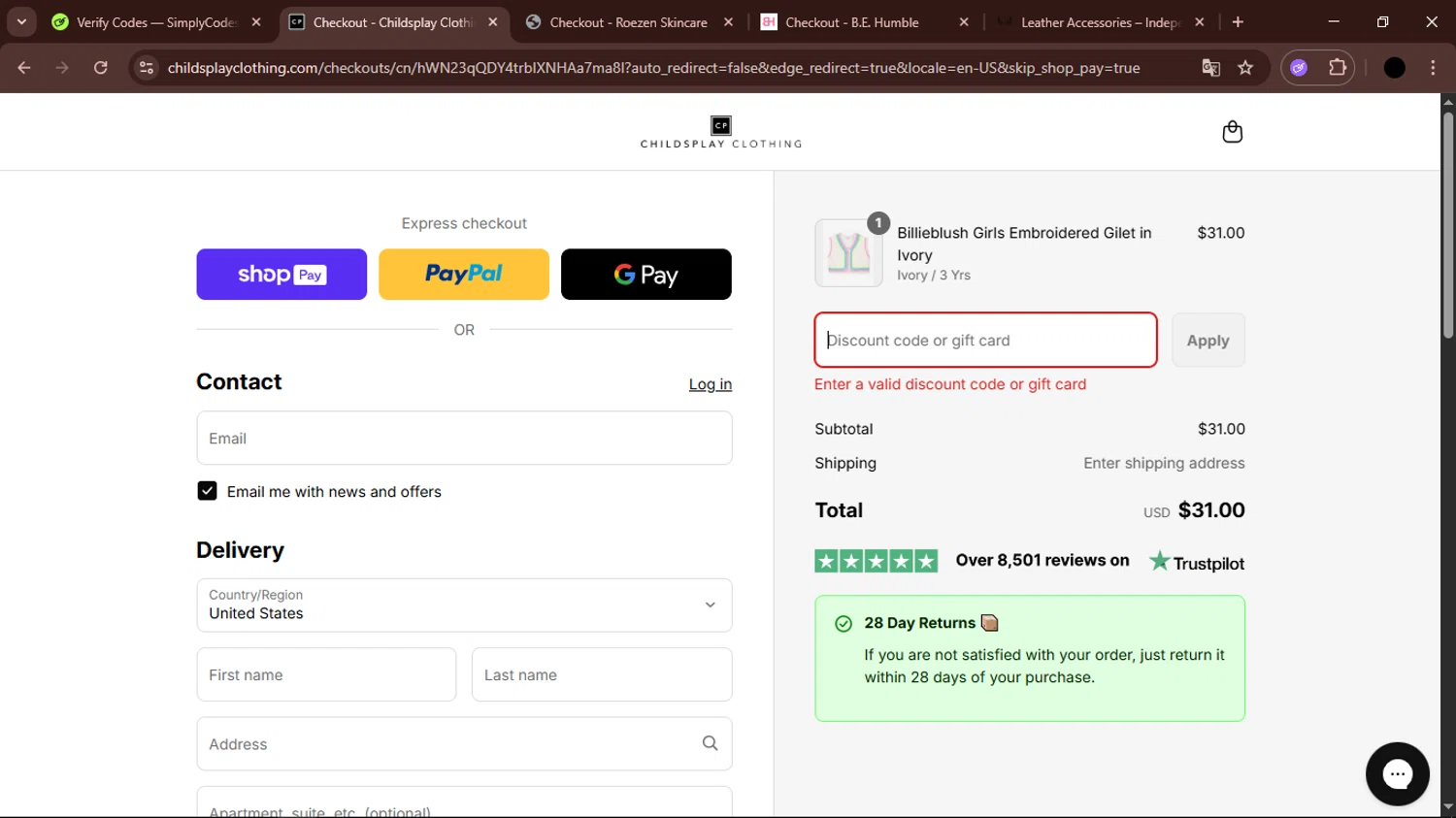Open the Chrome three-dot menu

pyautogui.click(x=1433, y=68)
